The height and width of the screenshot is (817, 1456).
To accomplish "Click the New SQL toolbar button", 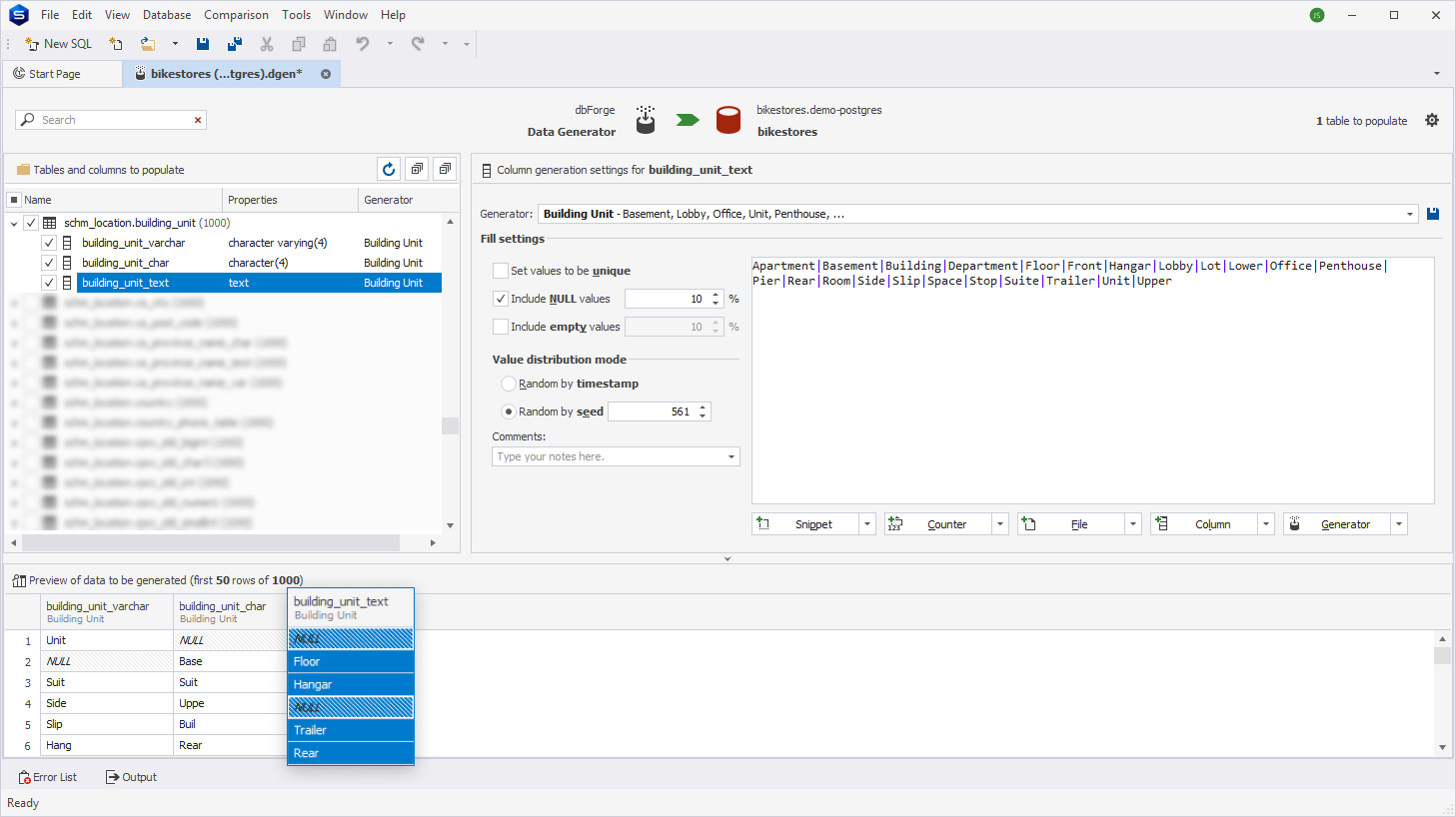I will 58,44.
